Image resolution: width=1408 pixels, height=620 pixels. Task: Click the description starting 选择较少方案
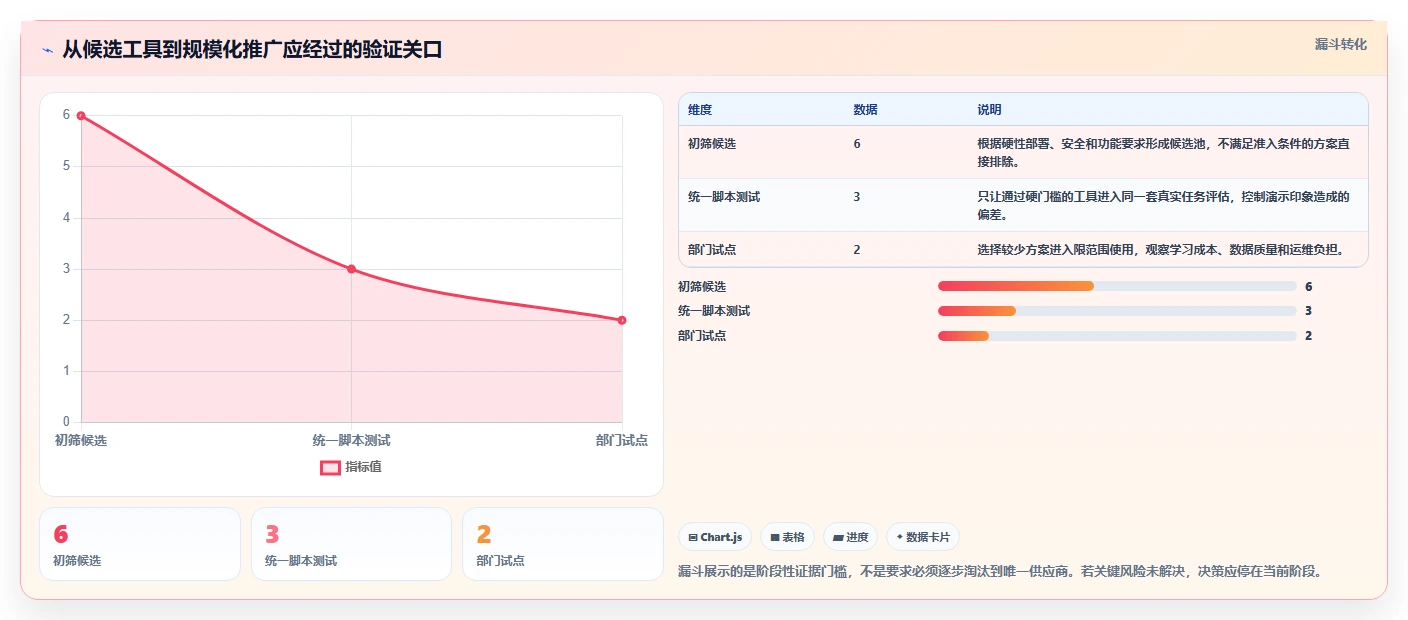[x=1160, y=250]
